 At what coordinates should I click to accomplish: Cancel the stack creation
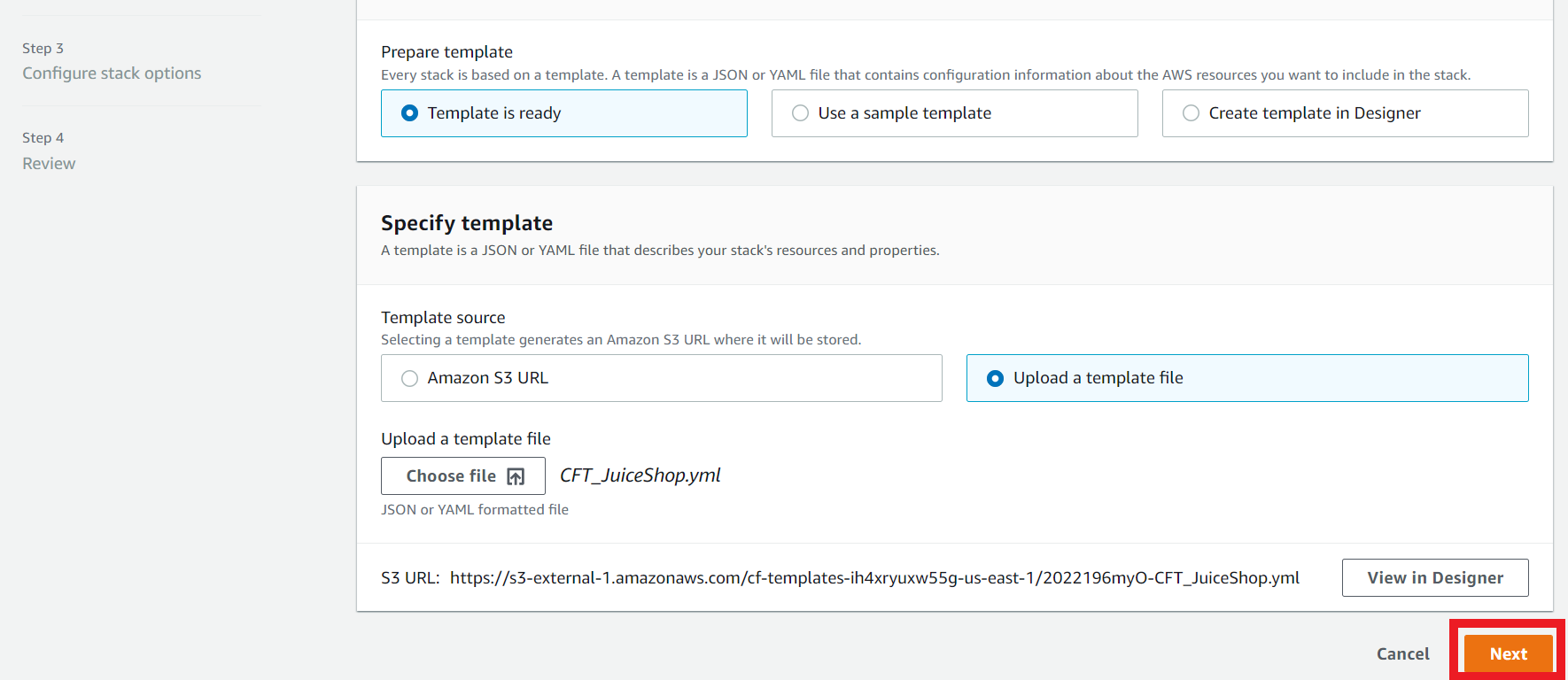(1402, 653)
